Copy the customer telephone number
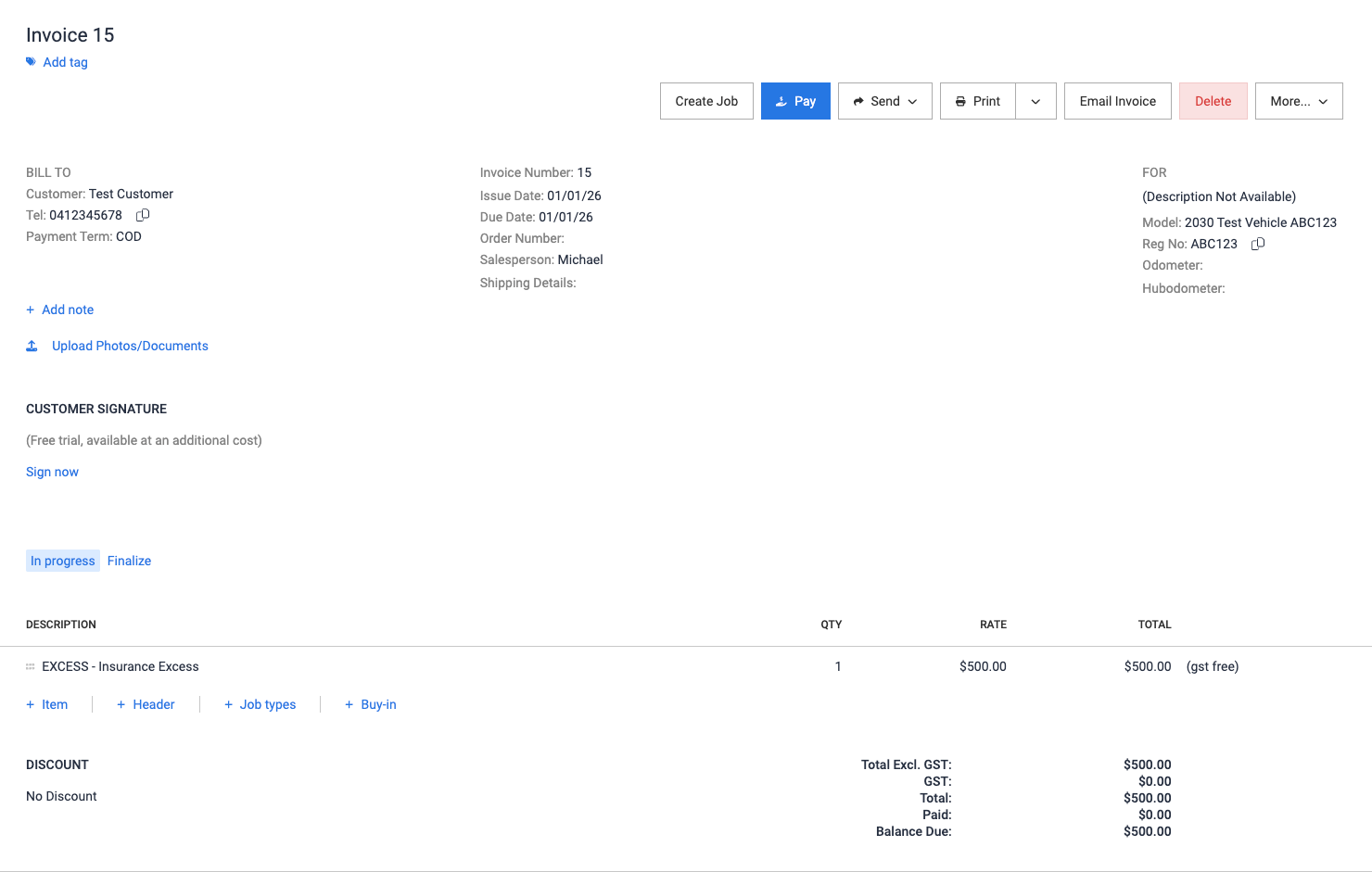Screen dimensions: 1372x872 pos(143,215)
